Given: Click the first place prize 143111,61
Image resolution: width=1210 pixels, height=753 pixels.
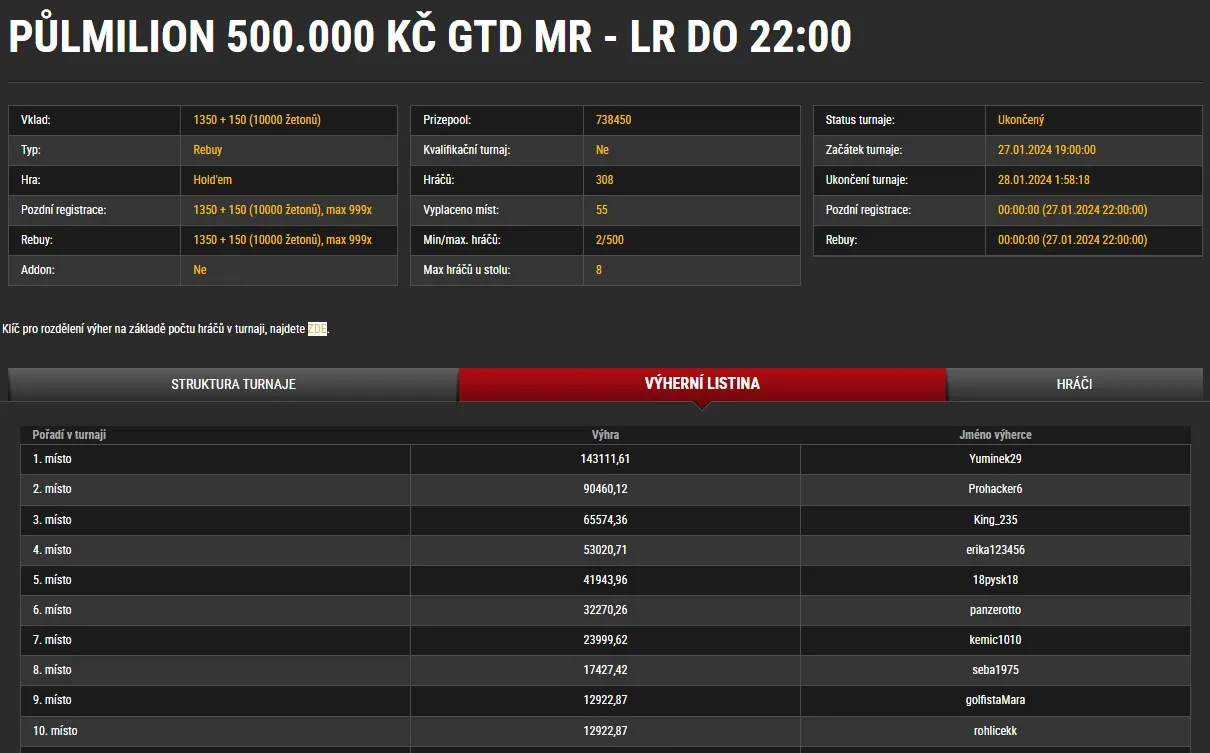Looking at the screenshot, I should pyautogui.click(x=605, y=460).
